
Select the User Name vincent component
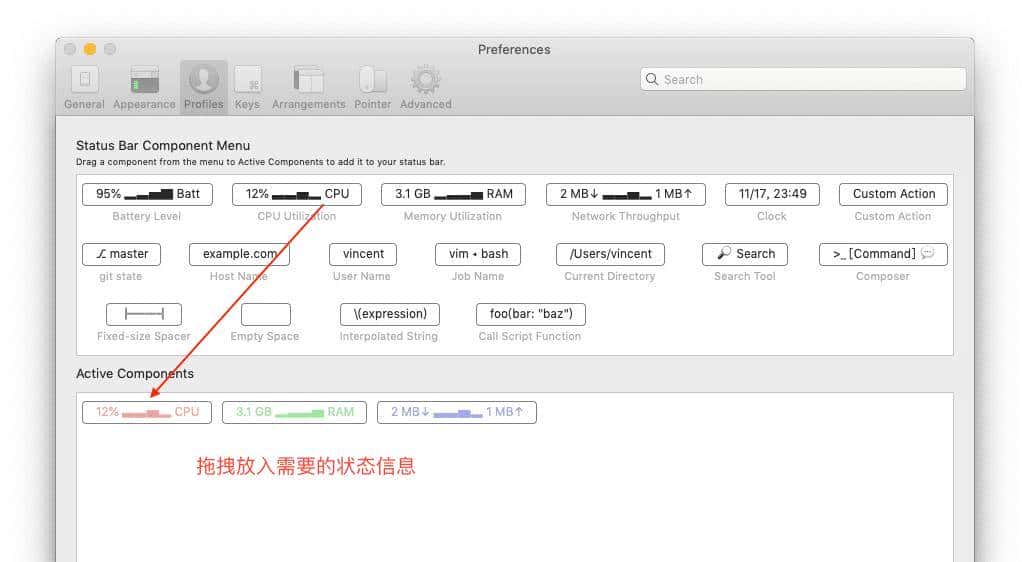pyautogui.click(x=363, y=254)
